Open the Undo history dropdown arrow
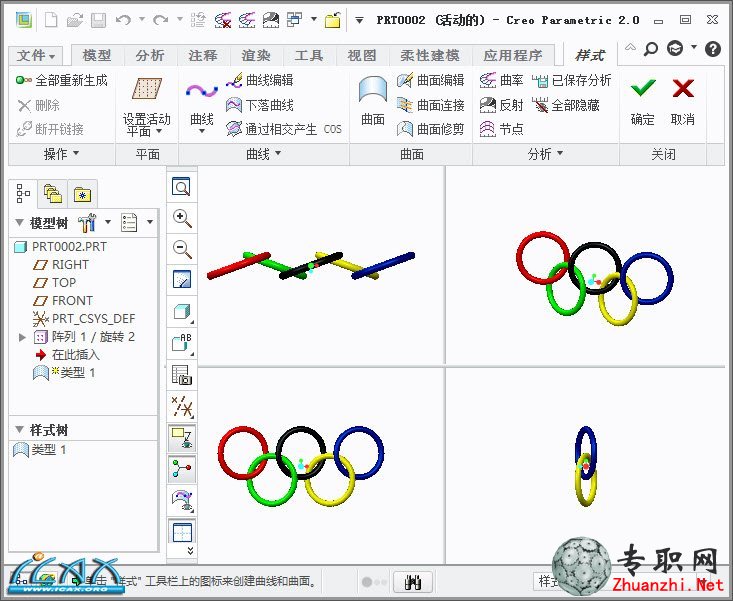Viewport: 733px width, 601px height. [x=142, y=20]
